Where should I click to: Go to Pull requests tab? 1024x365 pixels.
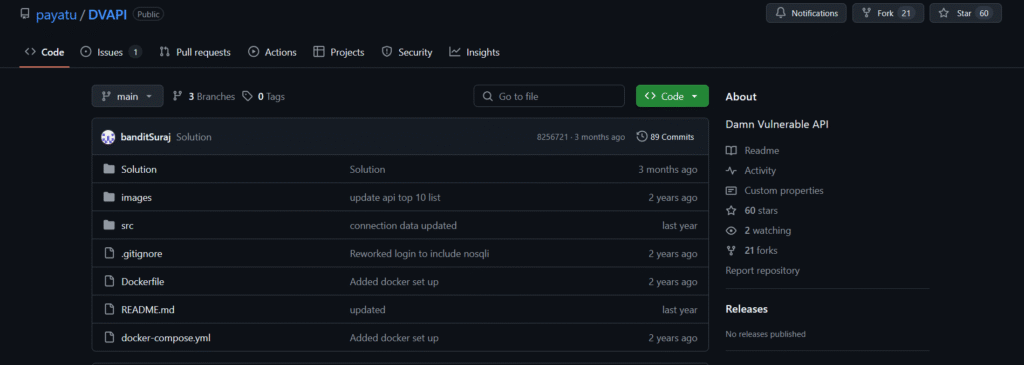pos(195,52)
